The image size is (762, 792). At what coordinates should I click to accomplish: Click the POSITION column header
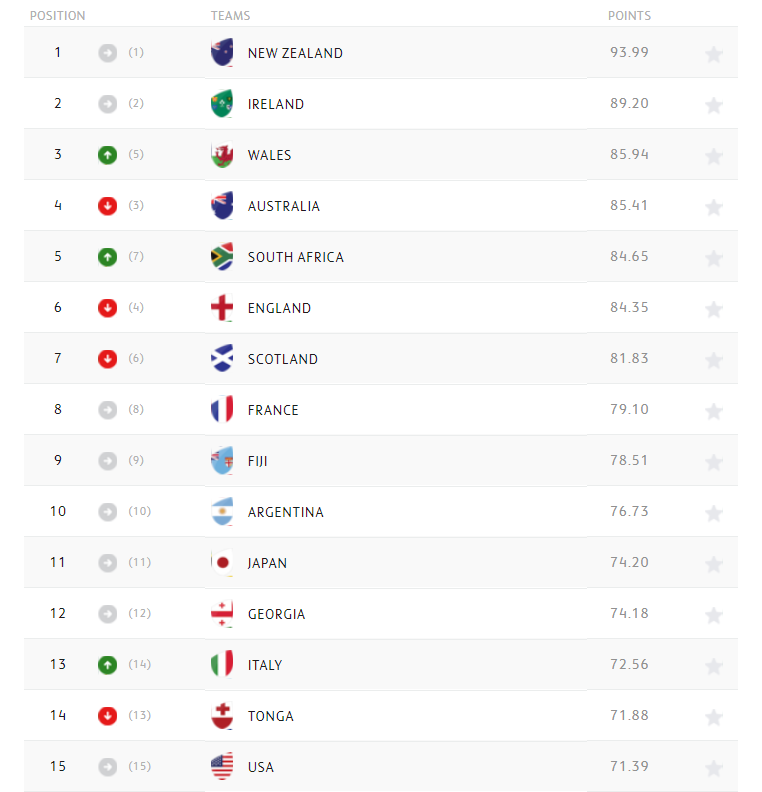[x=58, y=16]
